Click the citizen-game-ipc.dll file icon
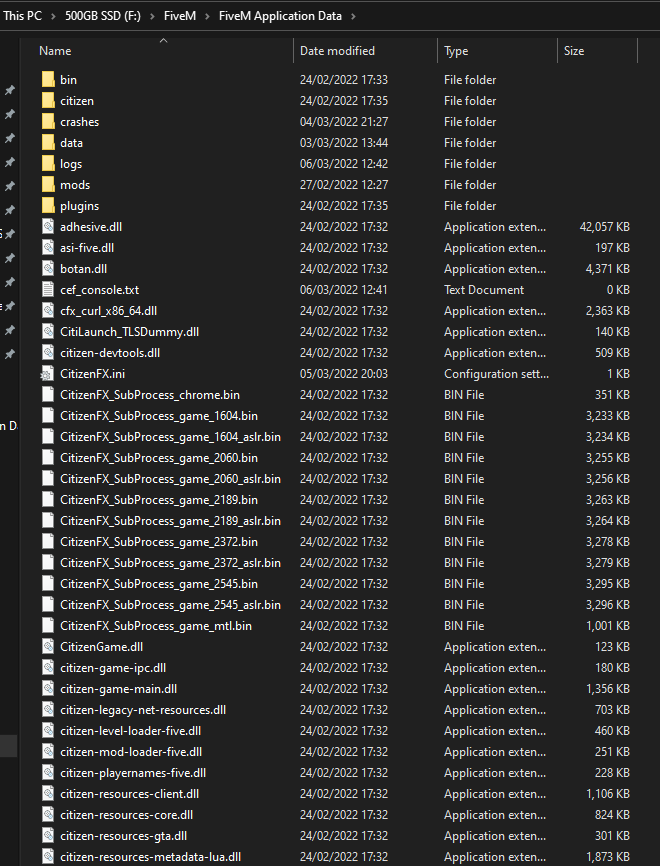This screenshot has height=866, width=660. click(48, 667)
